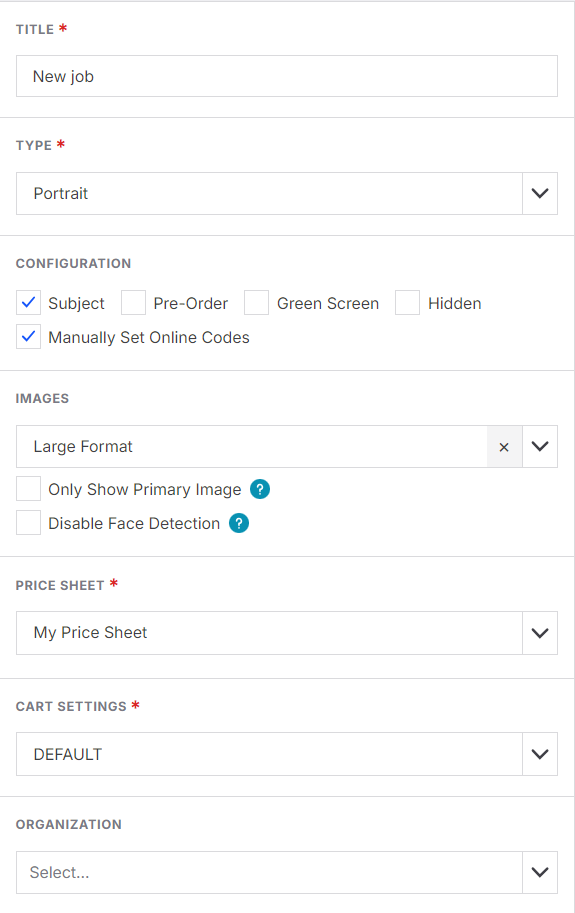Open the Type dropdown chevron

pos(540,193)
